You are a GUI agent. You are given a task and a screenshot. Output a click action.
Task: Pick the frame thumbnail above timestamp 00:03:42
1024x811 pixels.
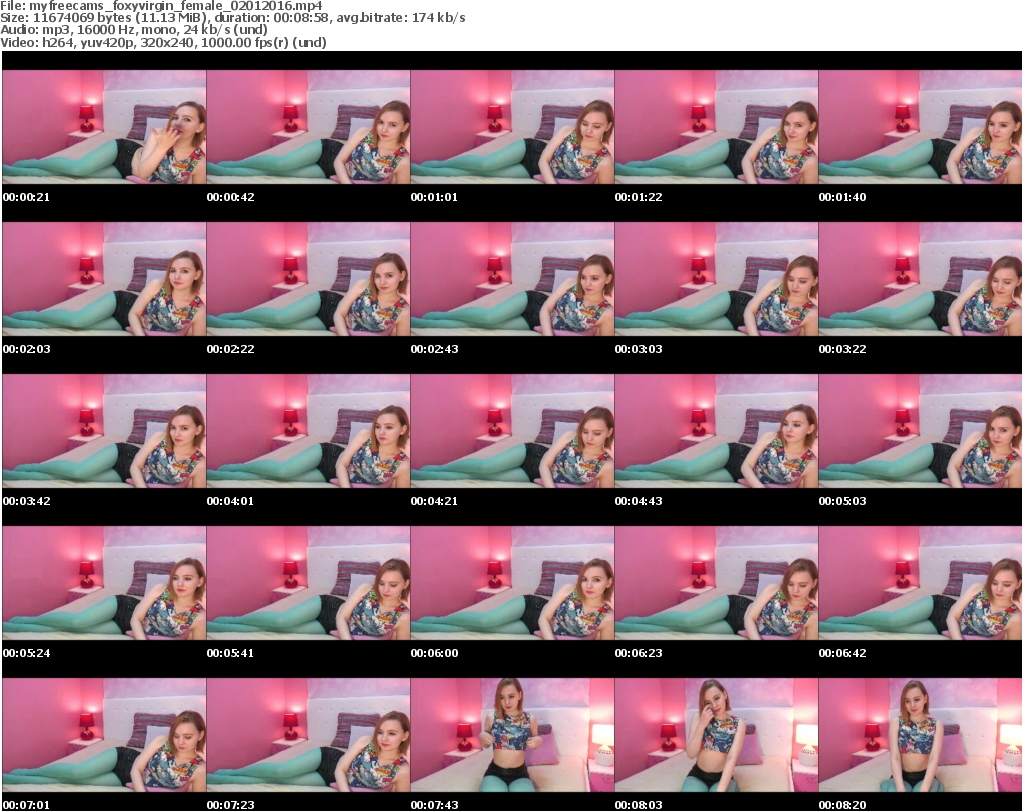pos(104,431)
